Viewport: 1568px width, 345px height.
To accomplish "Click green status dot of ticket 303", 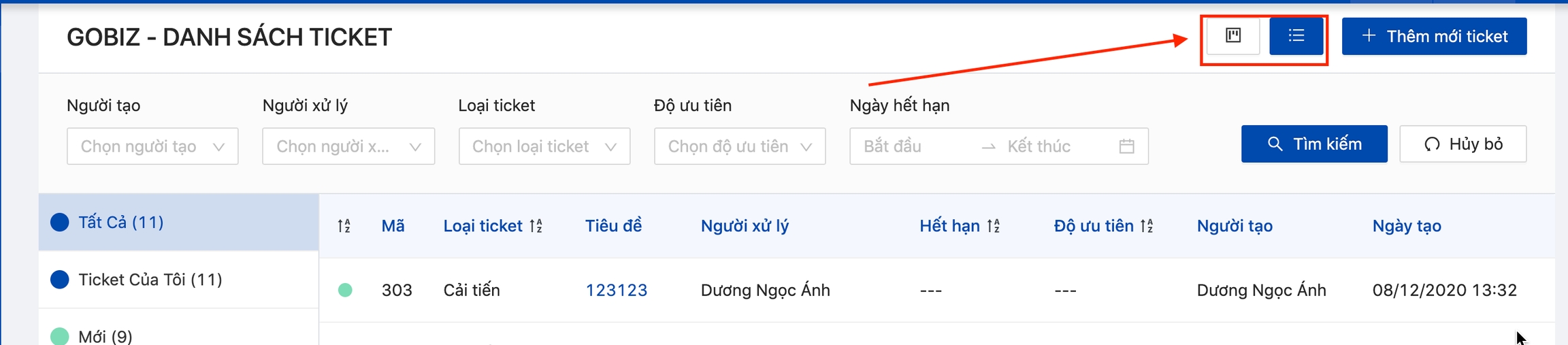I will 345,291.
